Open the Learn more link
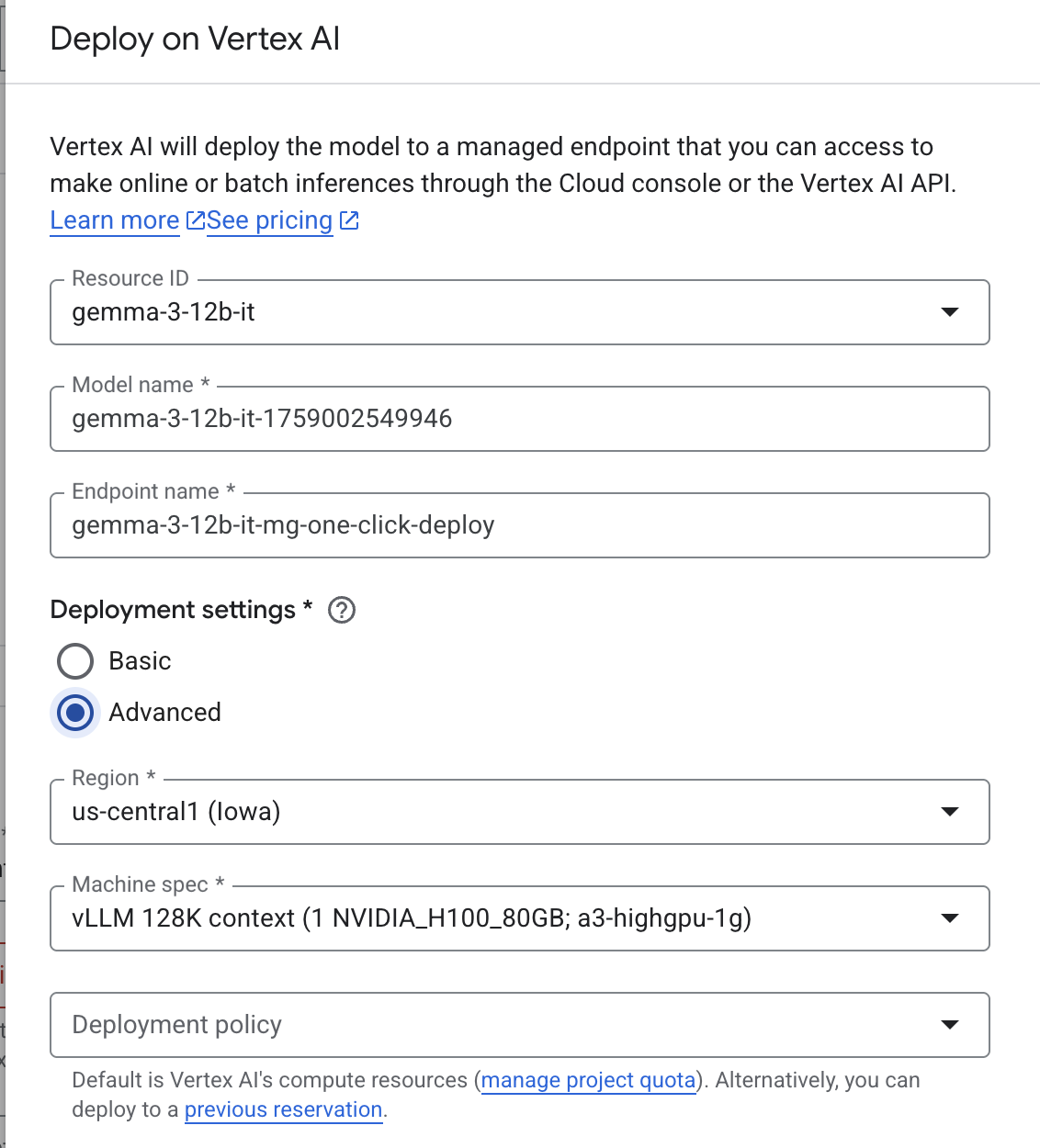1040x1148 pixels. pos(114,220)
